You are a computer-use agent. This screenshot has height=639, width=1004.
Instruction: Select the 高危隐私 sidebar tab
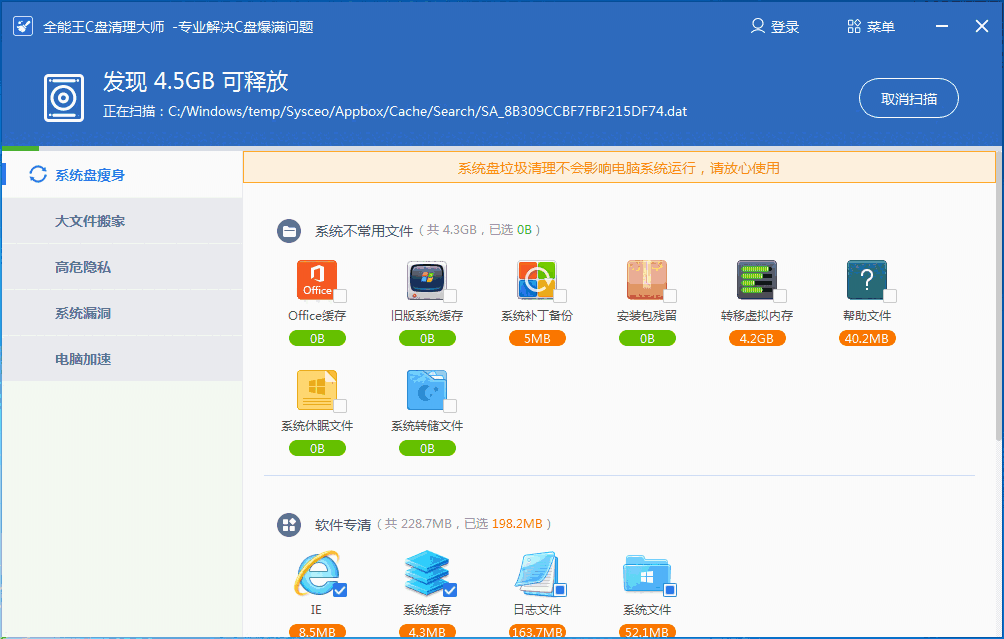120,267
